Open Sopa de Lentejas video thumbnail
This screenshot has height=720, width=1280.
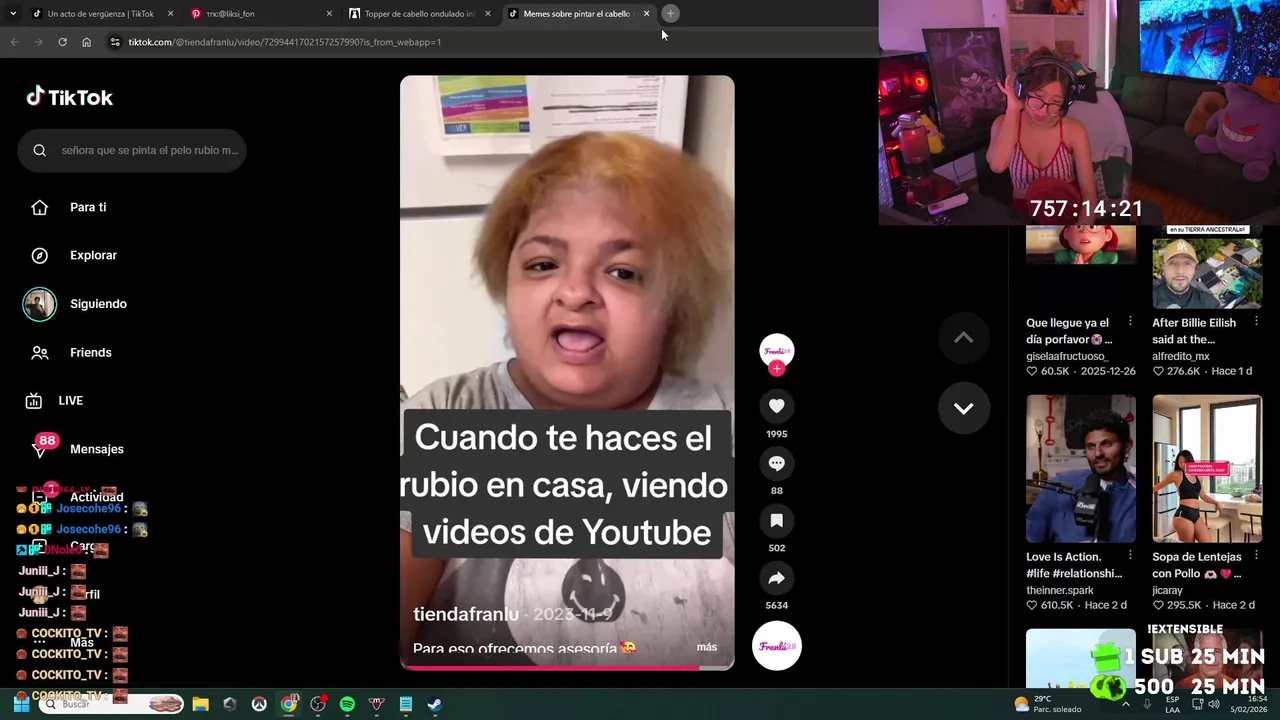point(1207,468)
